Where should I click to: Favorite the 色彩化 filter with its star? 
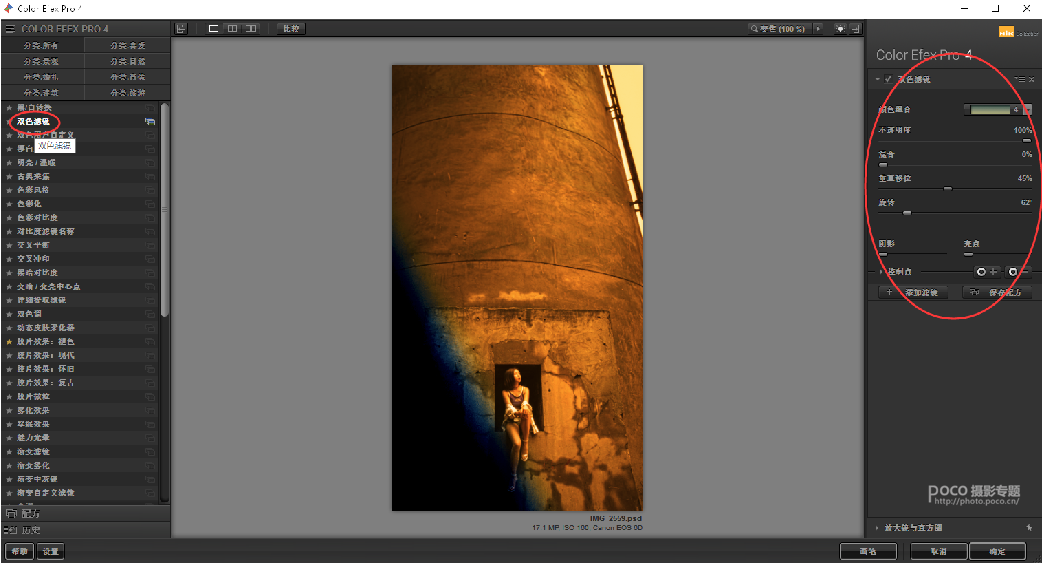tap(9, 204)
